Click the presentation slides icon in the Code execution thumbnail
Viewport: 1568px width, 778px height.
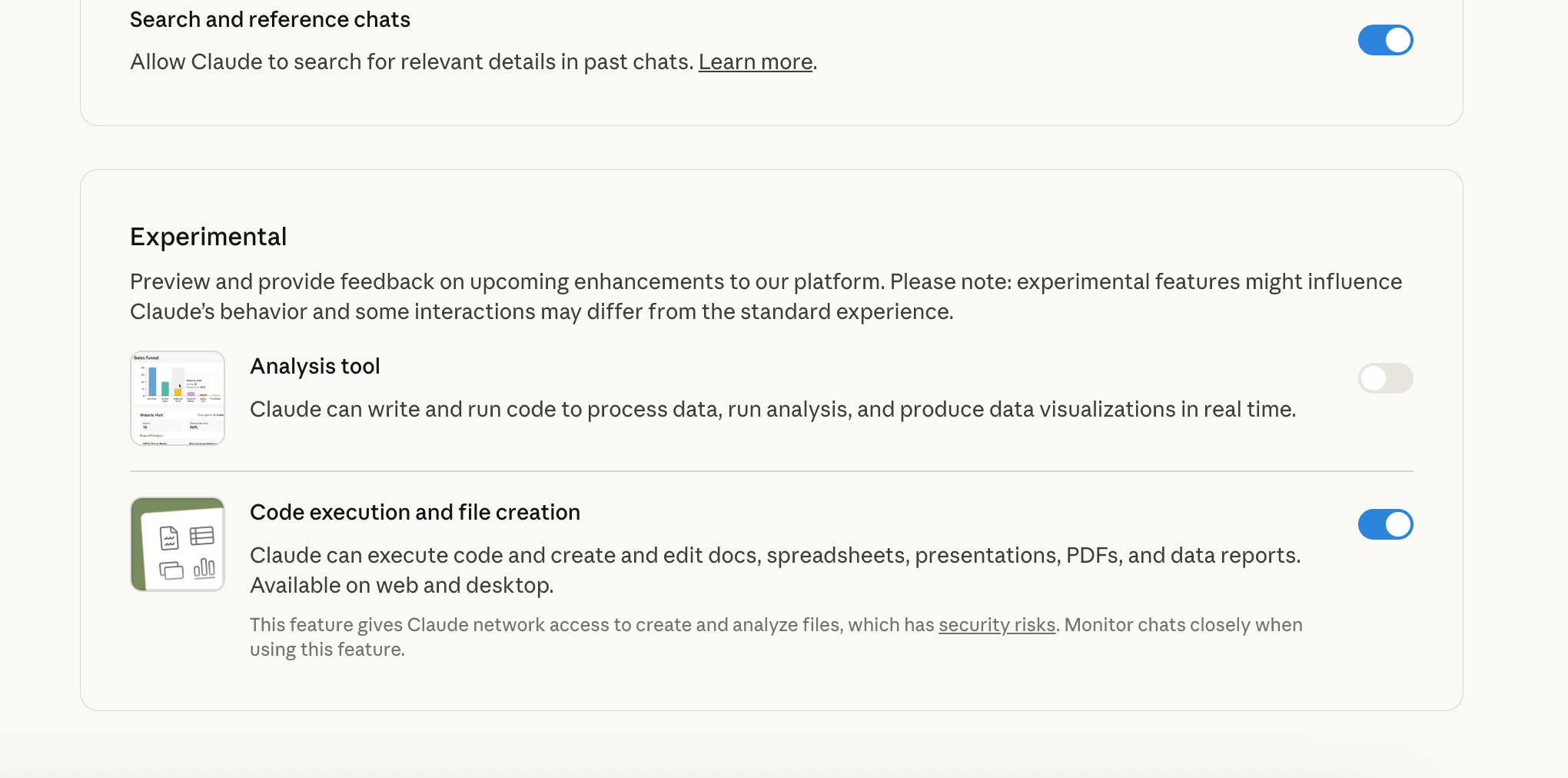171,570
